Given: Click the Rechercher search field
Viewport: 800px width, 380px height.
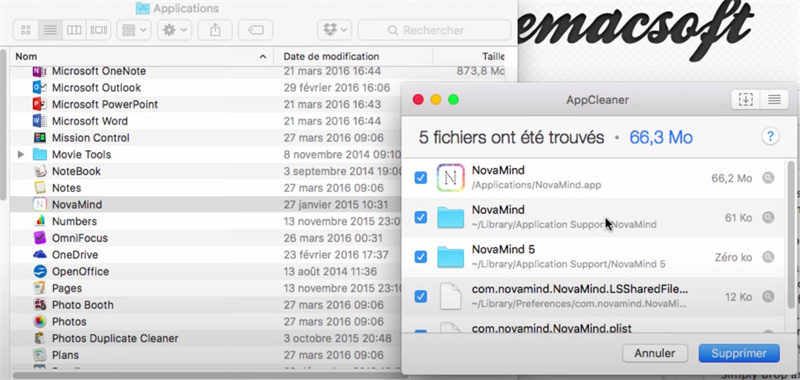Looking at the screenshot, I should click(x=434, y=31).
